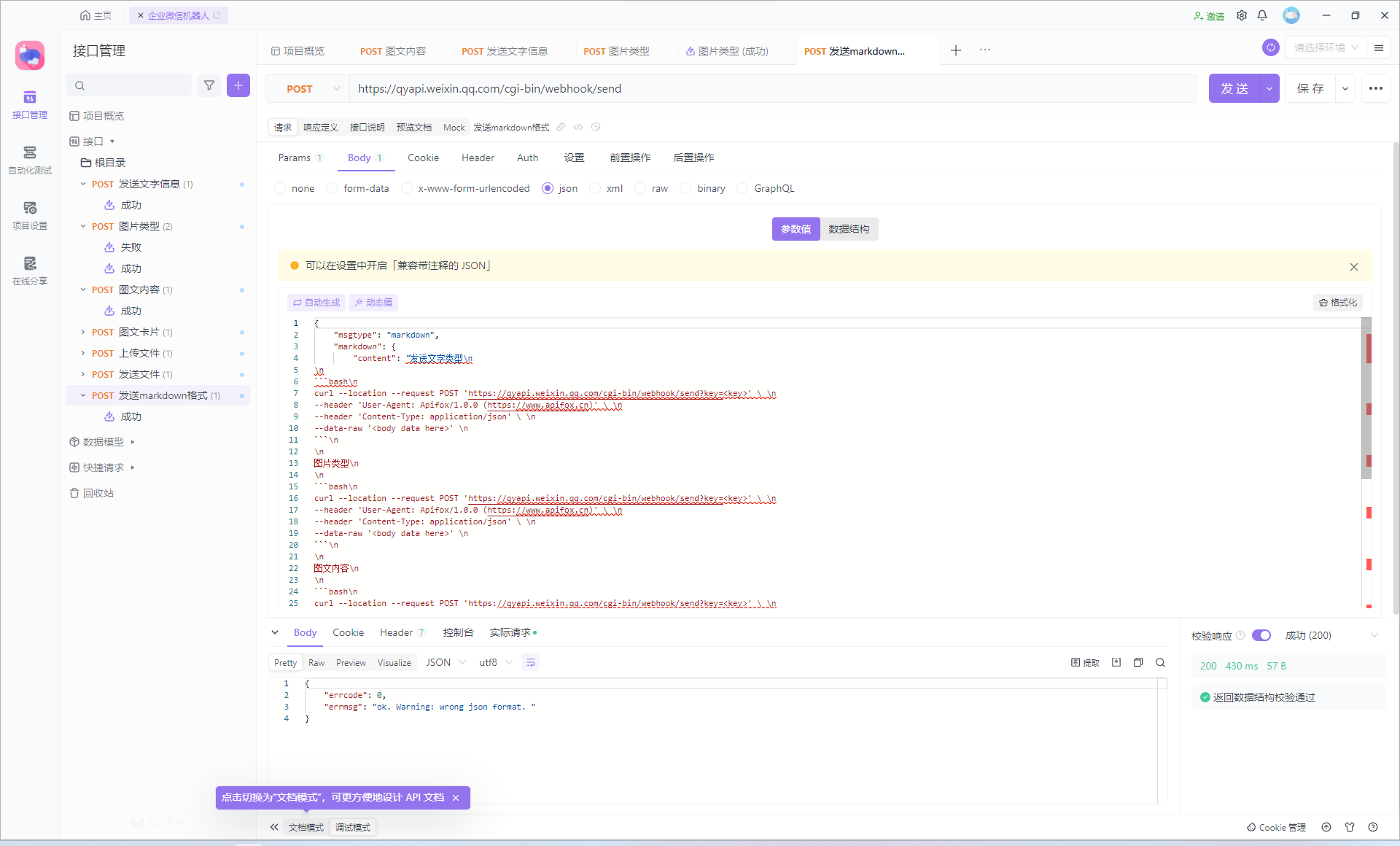This screenshot has height=846, width=1400.
Task: Click the Apifox logo icon
Action: tap(30, 55)
